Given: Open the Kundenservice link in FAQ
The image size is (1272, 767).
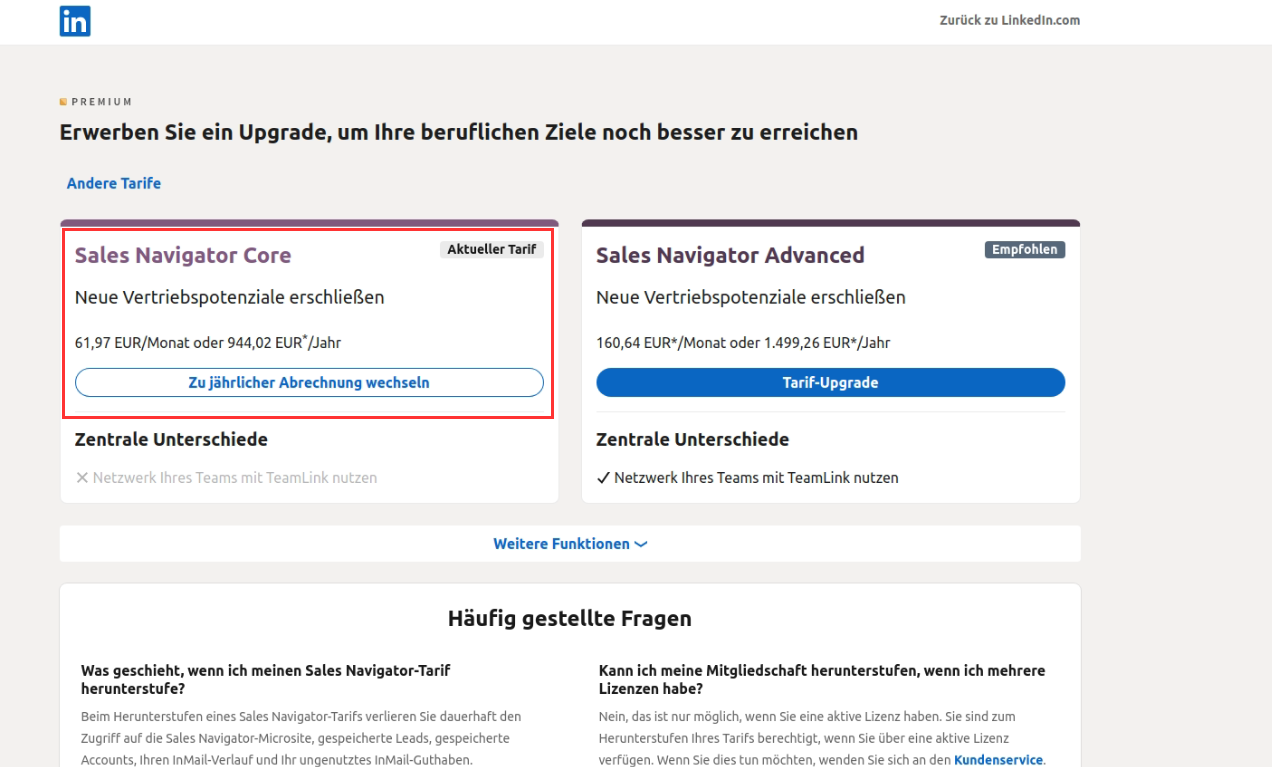Looking at the screenshot, I should point(998,760).
